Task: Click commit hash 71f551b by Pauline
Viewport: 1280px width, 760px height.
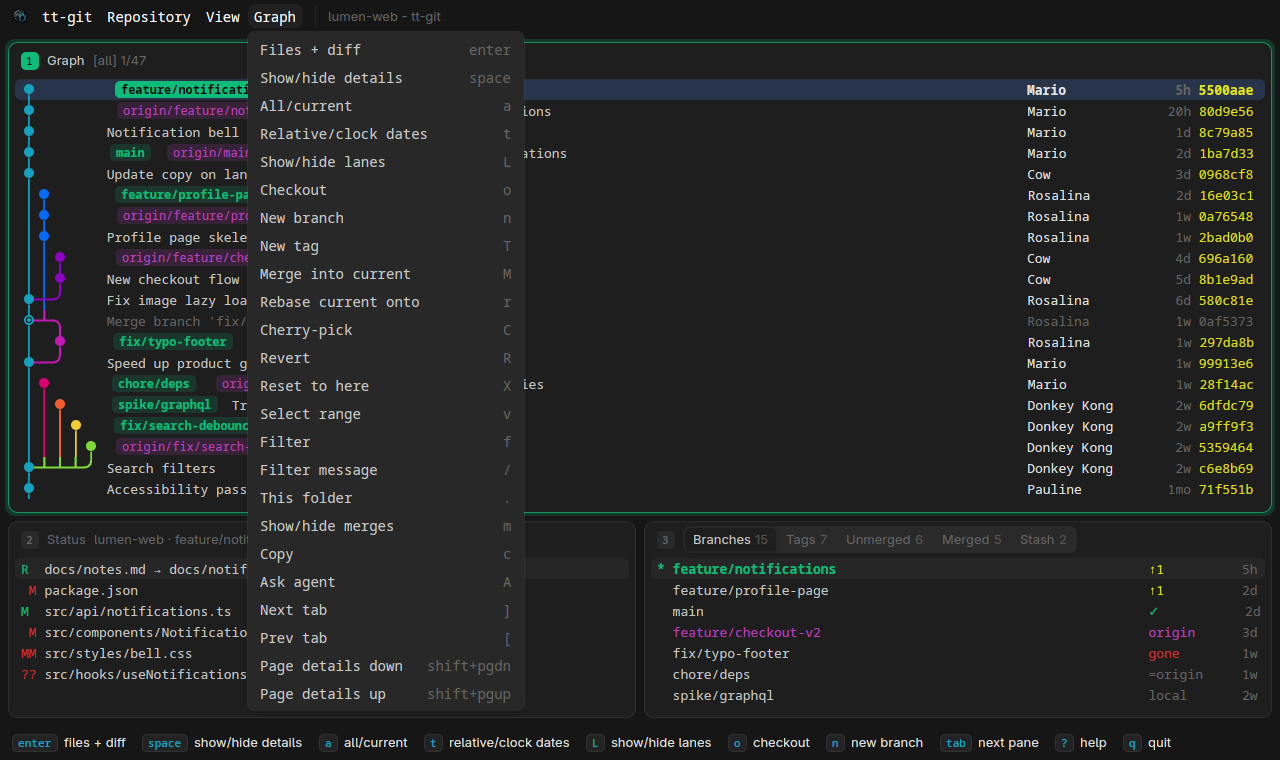Action: pyautogui.click(x=1226, y=490)
